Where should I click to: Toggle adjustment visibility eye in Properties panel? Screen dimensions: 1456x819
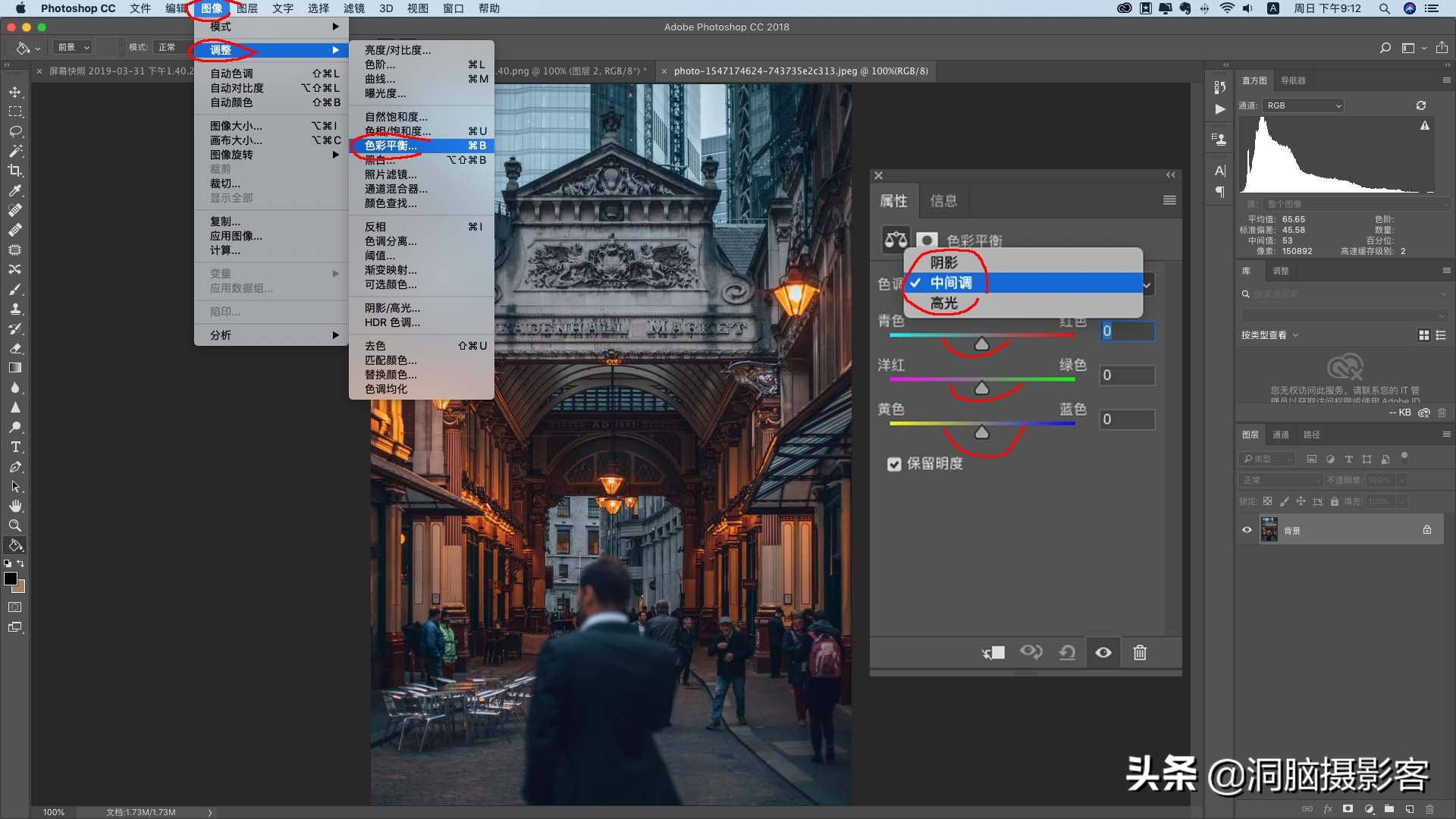[1103, 653]
